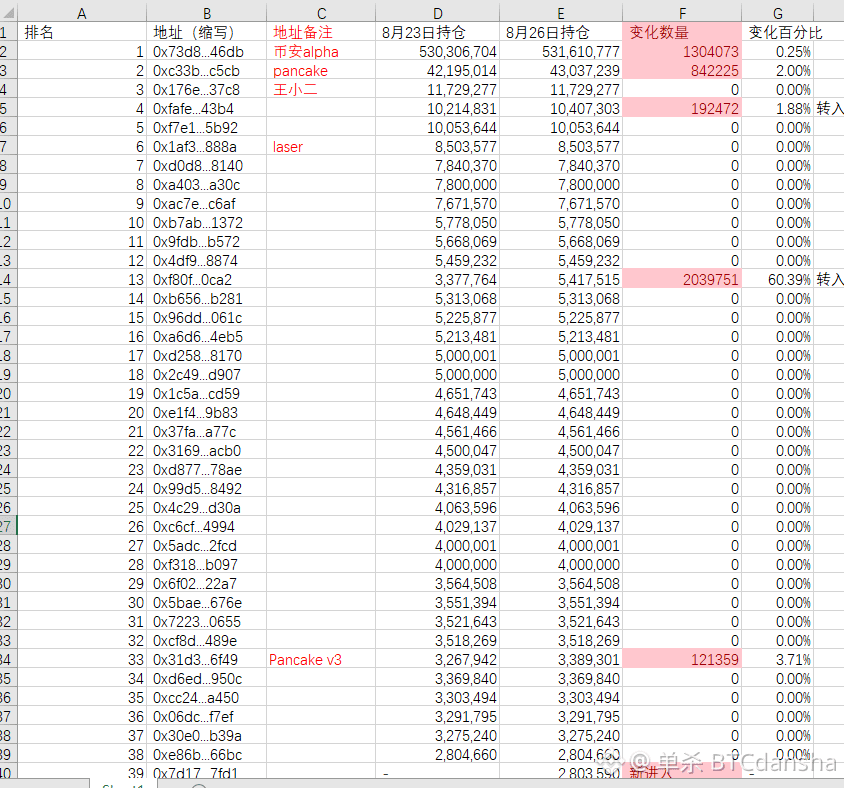Click cell with value 3,267,942
This screenshot has height=788, width=844.
(x=438, y=659)
